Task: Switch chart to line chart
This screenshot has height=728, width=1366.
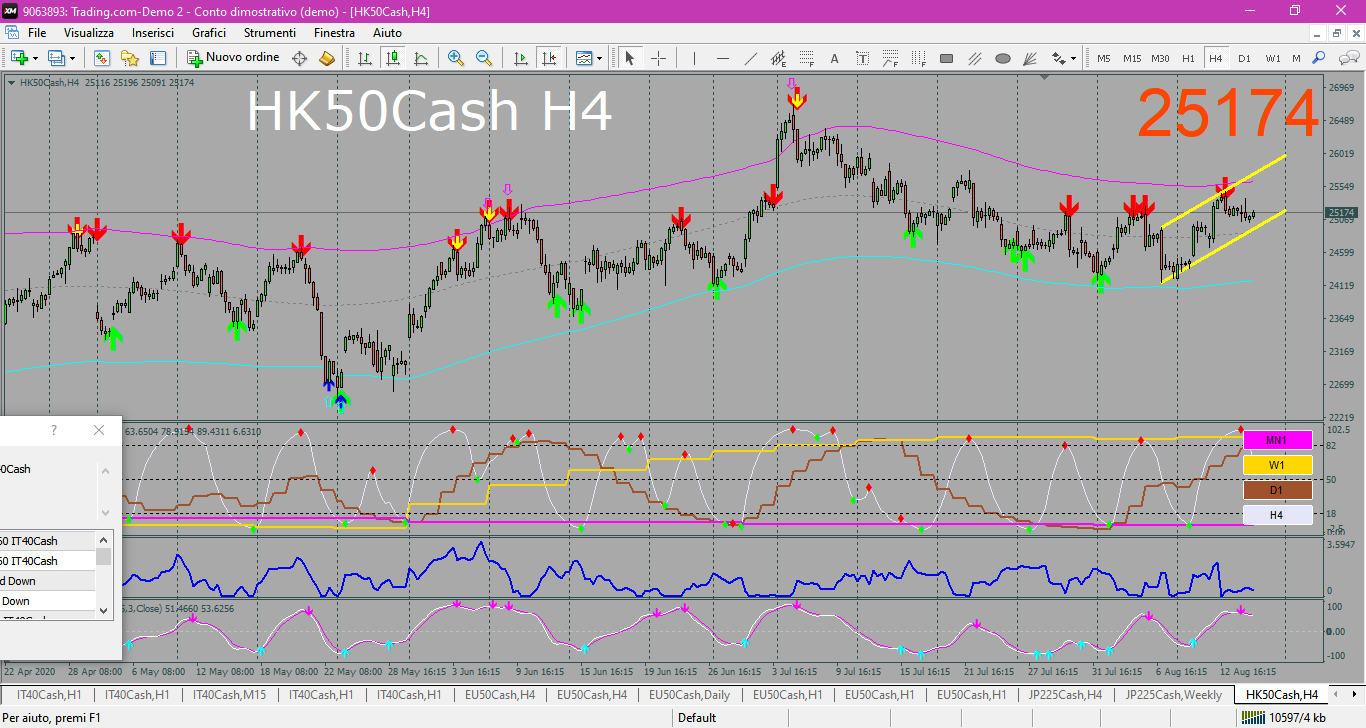Action: coord(421,58)
